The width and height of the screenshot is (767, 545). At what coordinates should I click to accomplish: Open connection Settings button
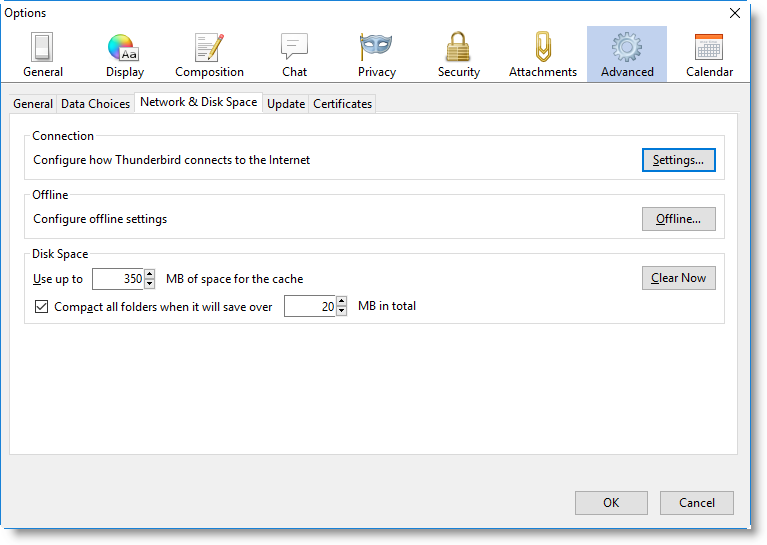point(678,160)
